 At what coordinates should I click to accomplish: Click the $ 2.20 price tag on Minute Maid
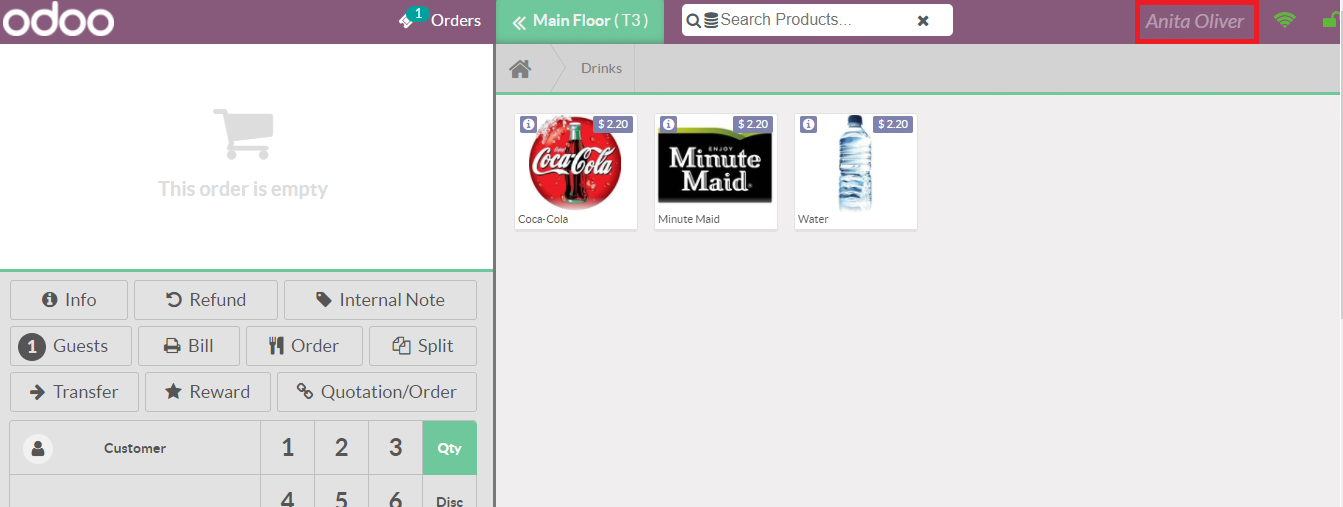click(754, 124)
